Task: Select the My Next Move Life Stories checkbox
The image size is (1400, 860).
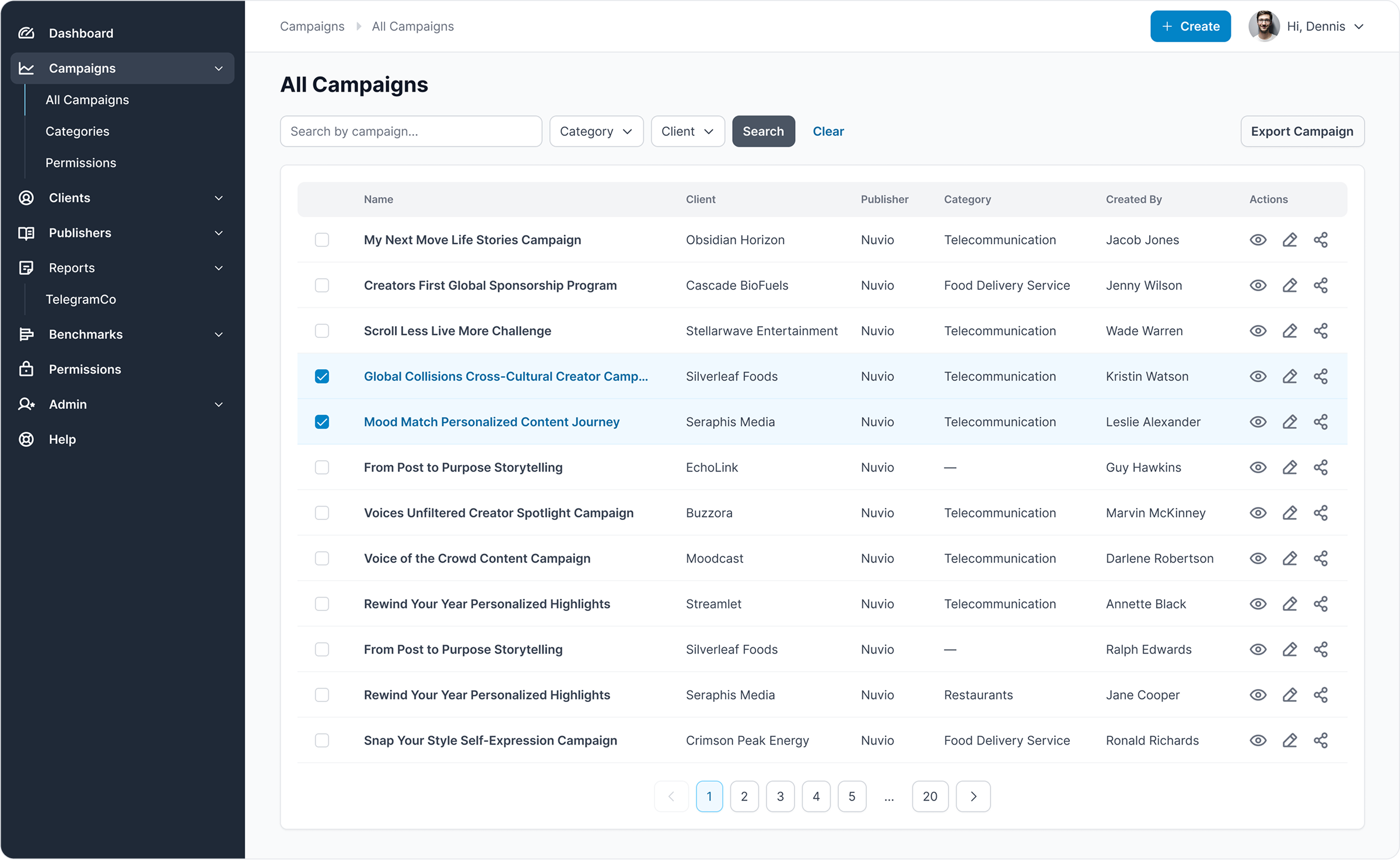Action: click(322, 240)
